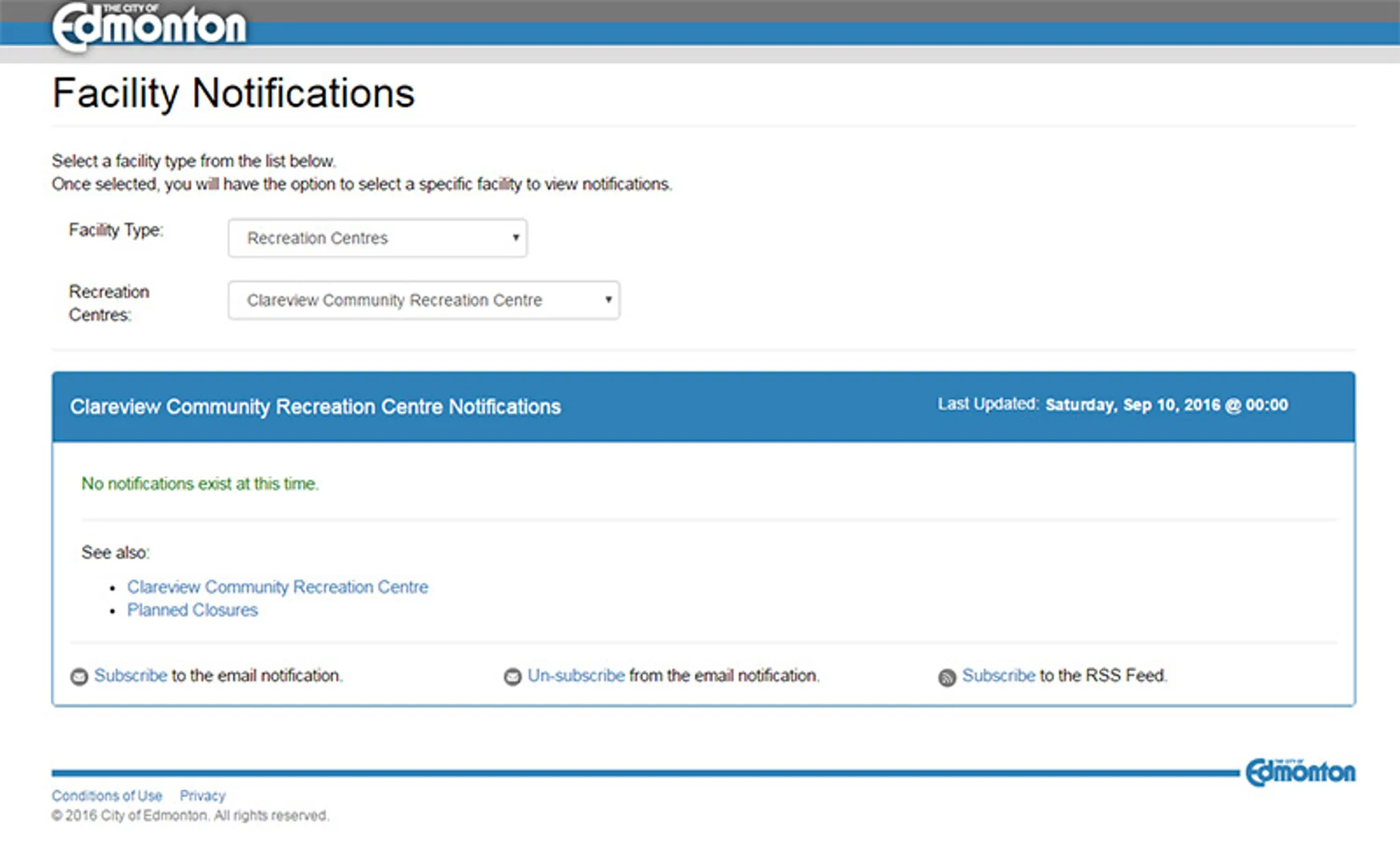Click the Facility Notifications page heading
Screen dimensions: 1400x865
[233, 93]
